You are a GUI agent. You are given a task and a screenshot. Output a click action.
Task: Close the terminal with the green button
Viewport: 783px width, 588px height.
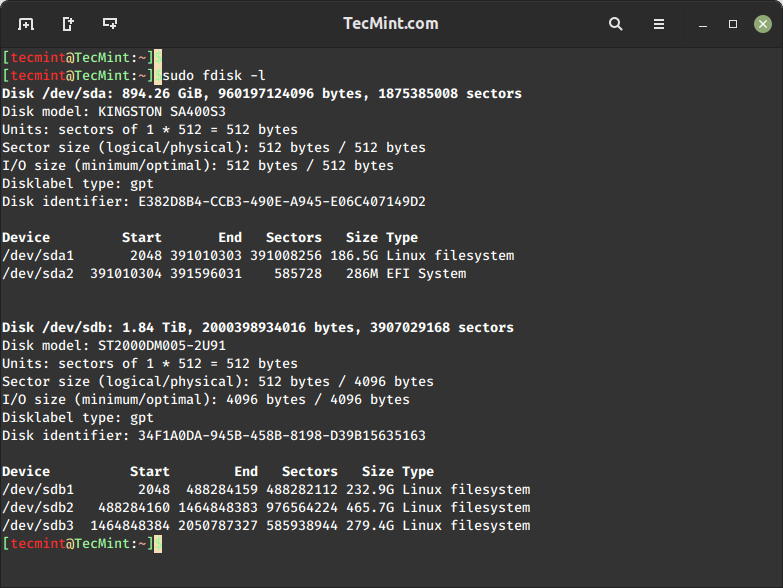point(760,23)
